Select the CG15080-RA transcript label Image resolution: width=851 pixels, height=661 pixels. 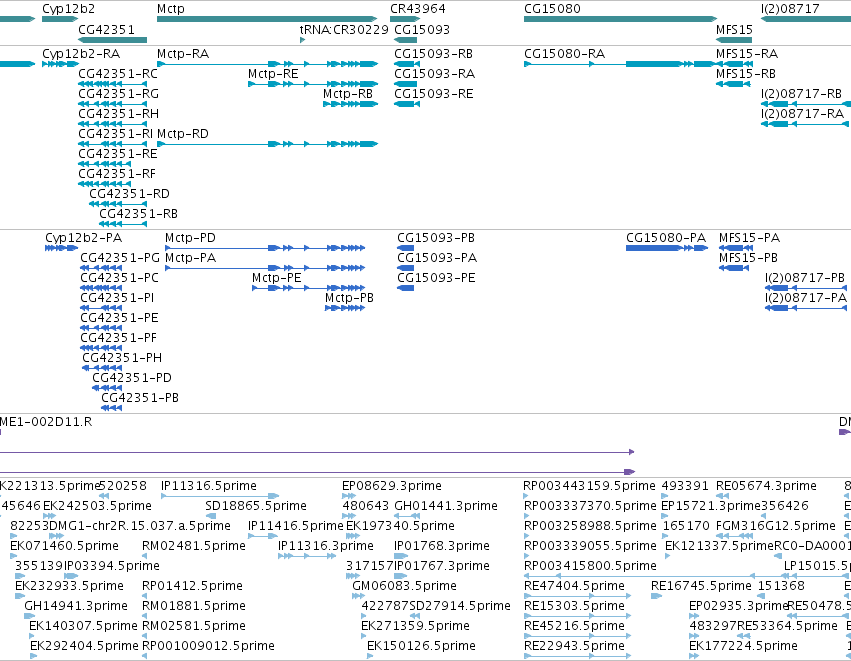pos(564,54)
